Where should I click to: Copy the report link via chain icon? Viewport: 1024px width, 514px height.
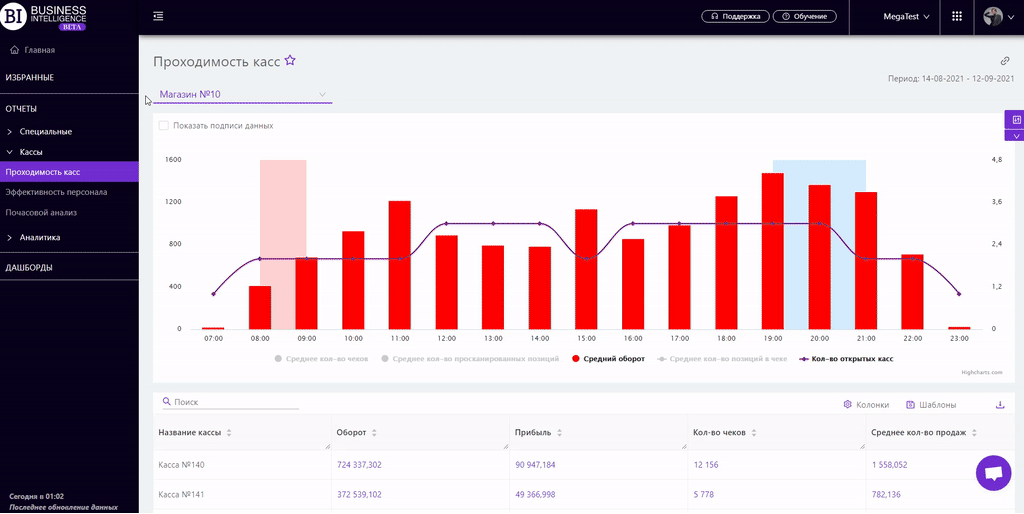pos(1005,61)
